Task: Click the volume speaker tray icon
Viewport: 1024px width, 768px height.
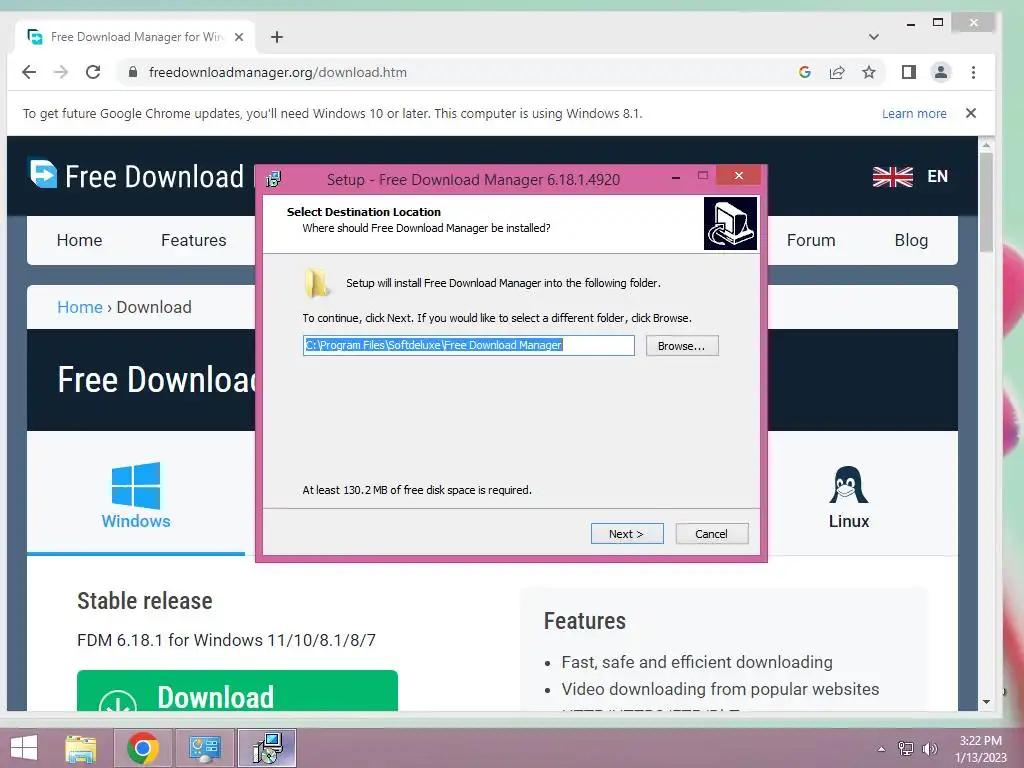Action: (929, 748)
